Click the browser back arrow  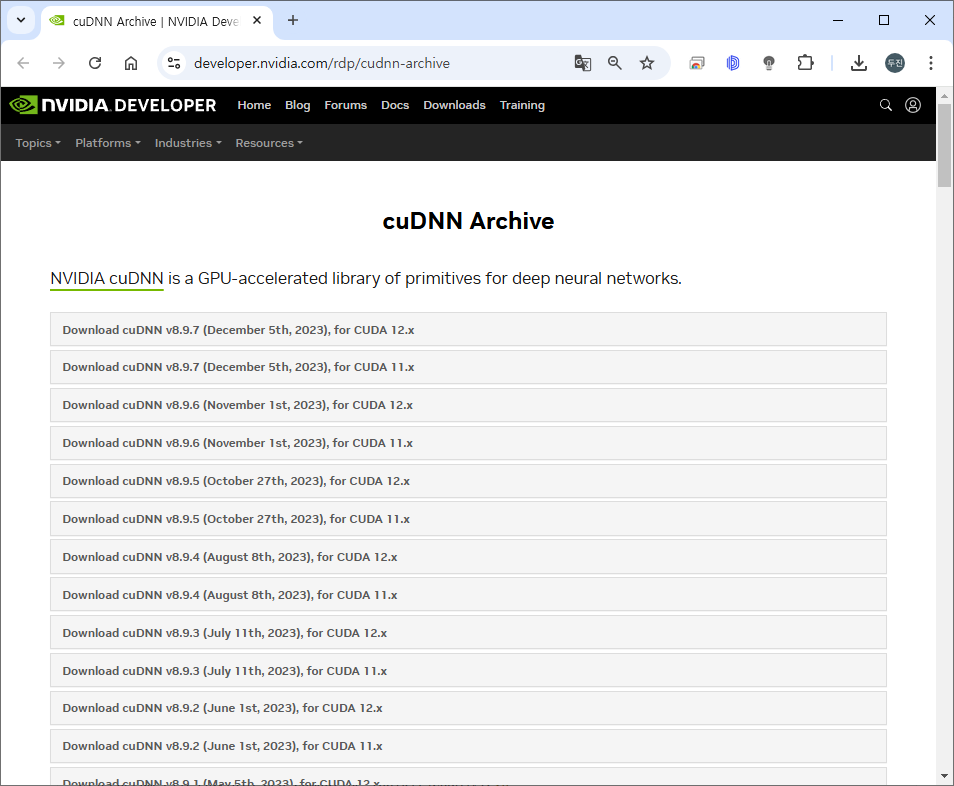[23, 63]
